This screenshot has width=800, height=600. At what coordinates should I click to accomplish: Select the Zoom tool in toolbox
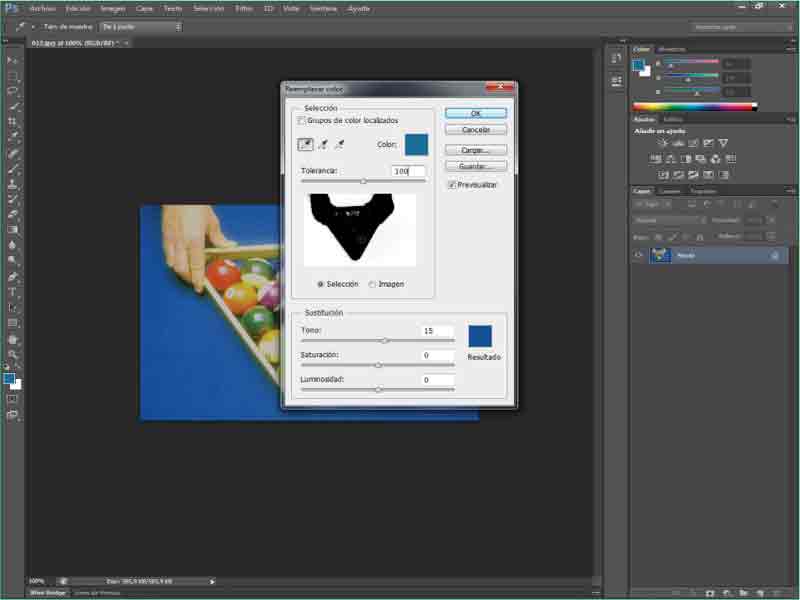(13, 354)
